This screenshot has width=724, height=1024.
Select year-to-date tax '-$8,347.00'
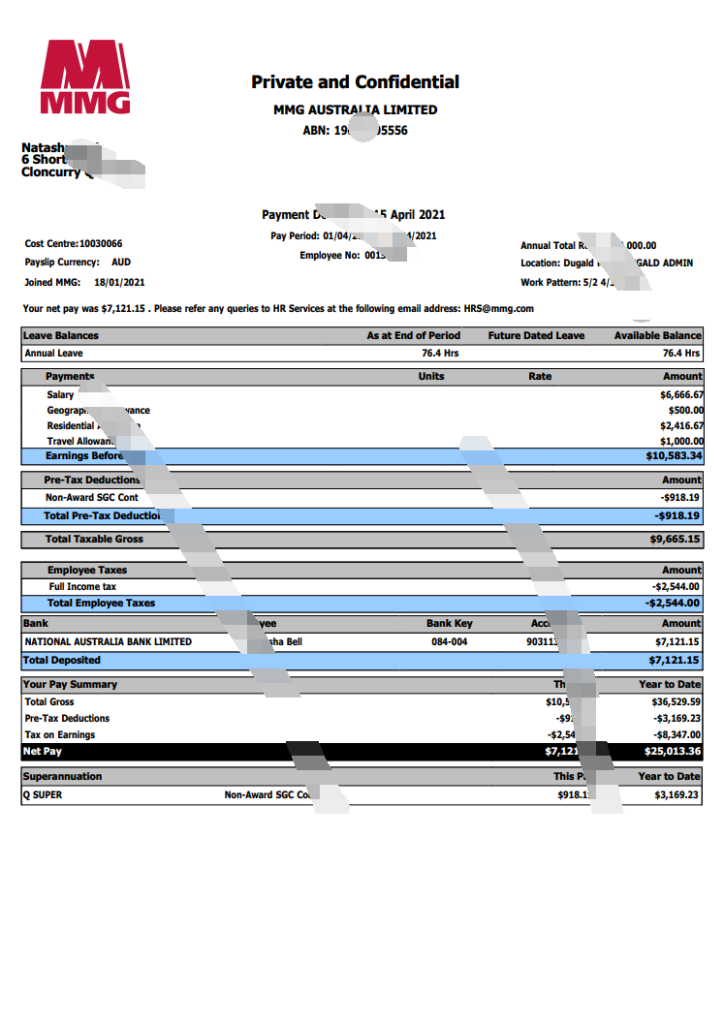click(x=677, y=735)
